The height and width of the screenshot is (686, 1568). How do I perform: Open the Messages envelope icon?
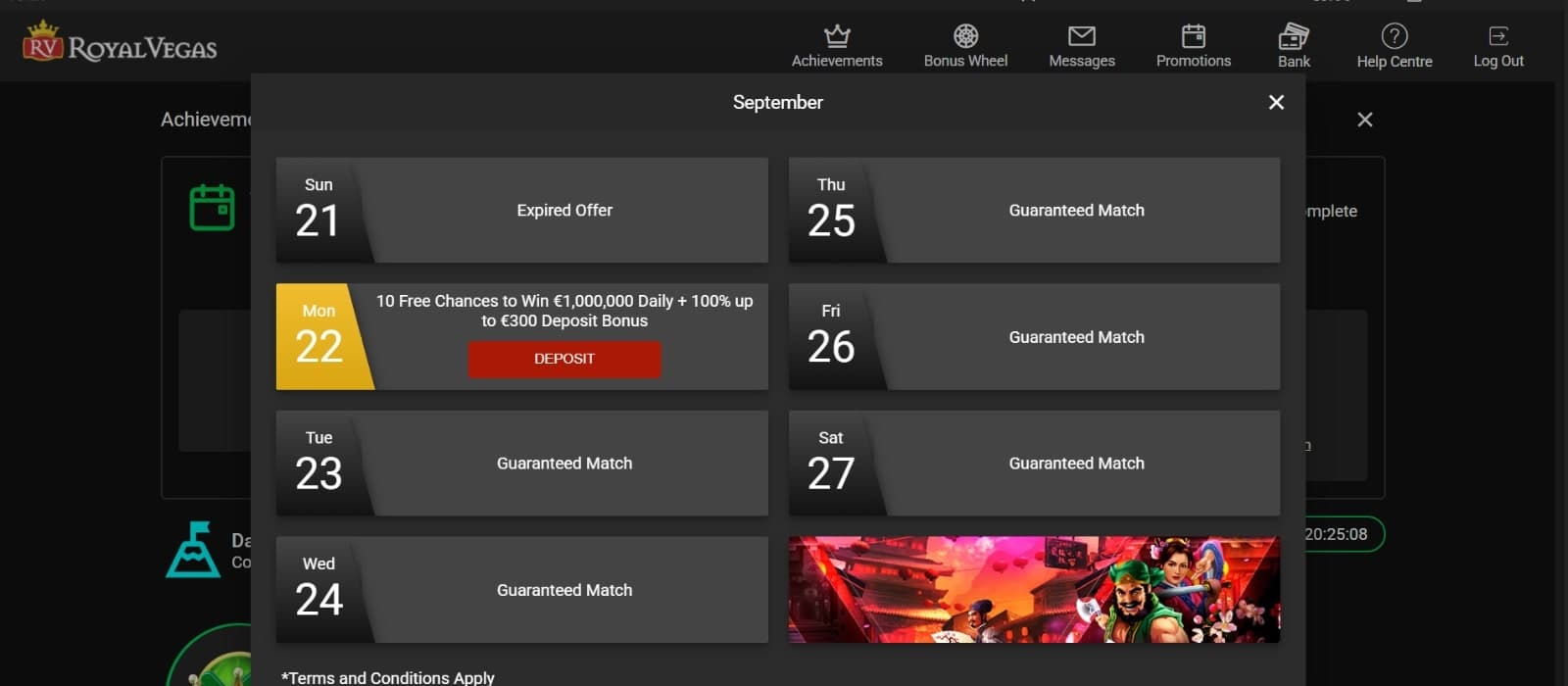1082,36
